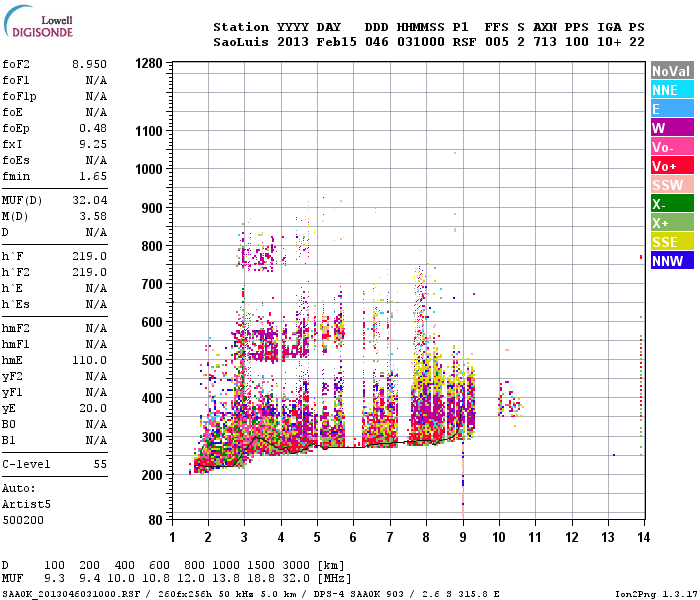Click the 3 MHz x-axis label
Viewport: 700px width, 600px height.
click(x=244, y=537)
